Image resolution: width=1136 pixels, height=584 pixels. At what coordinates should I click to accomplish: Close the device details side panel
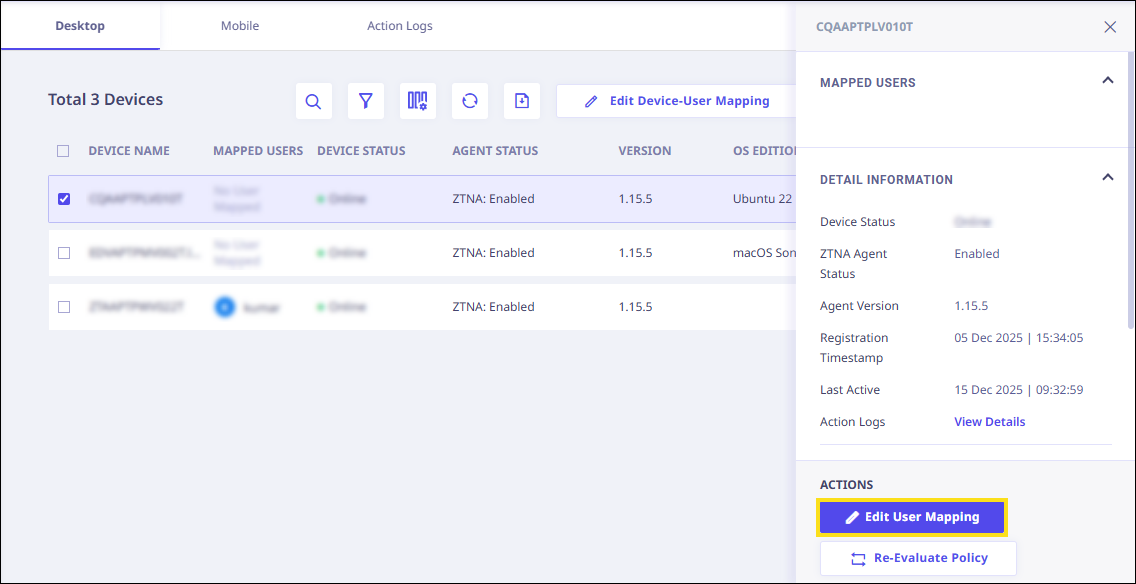pyautogui.click(x=1110, y=27)
